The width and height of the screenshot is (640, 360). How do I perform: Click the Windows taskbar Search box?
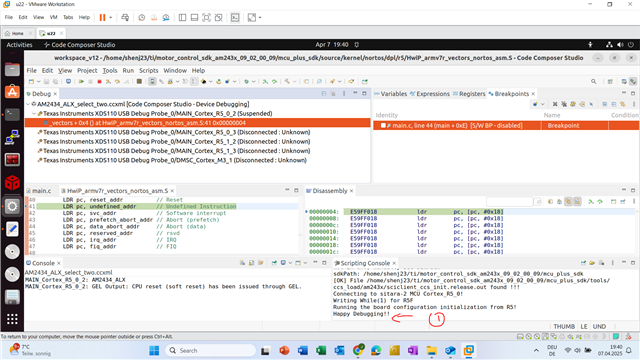[211, 350]
